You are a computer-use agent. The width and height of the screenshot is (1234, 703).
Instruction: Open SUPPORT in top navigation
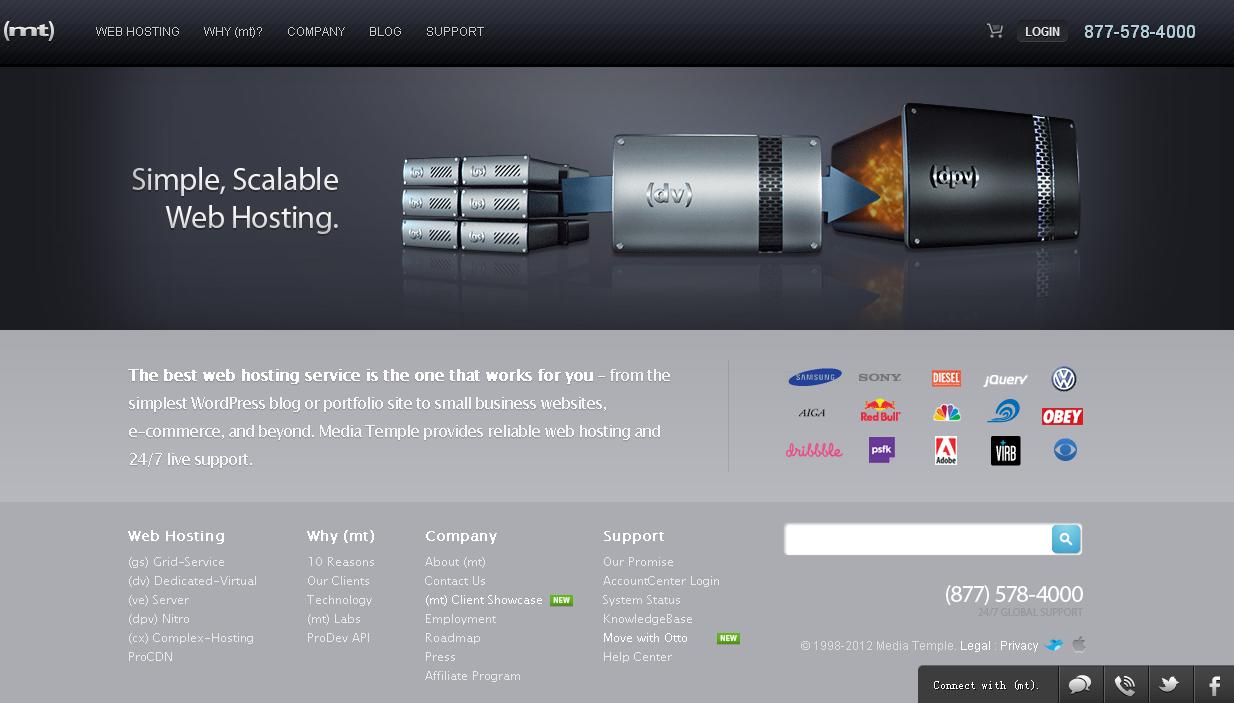click(455, 32)
